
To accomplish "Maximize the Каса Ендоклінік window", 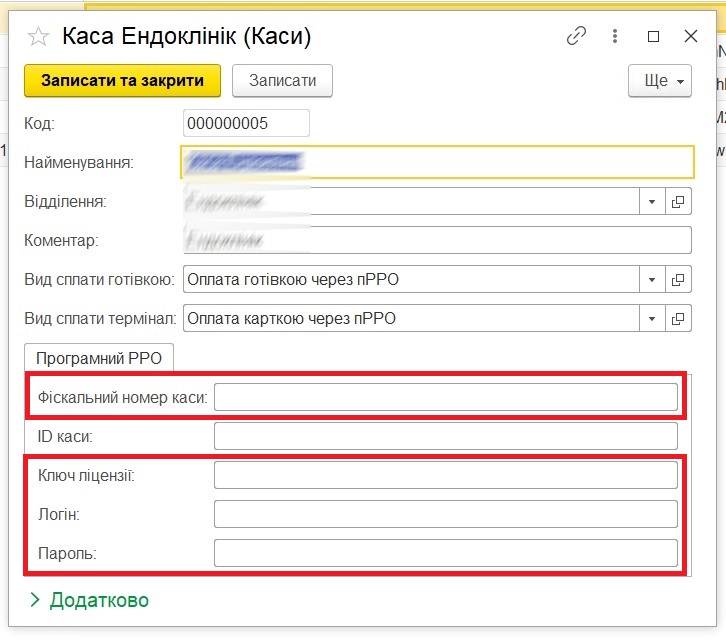I will 653,36.
